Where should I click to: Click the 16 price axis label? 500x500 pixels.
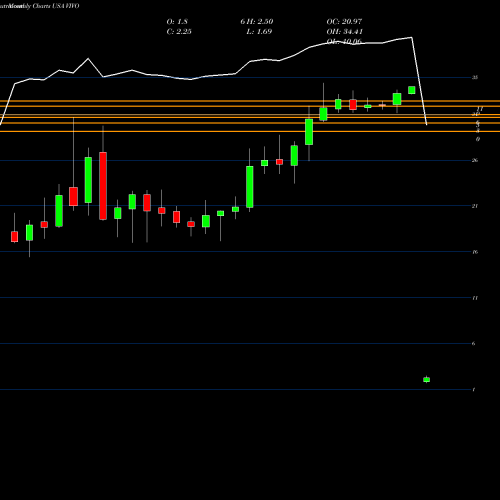click(475, 252)
